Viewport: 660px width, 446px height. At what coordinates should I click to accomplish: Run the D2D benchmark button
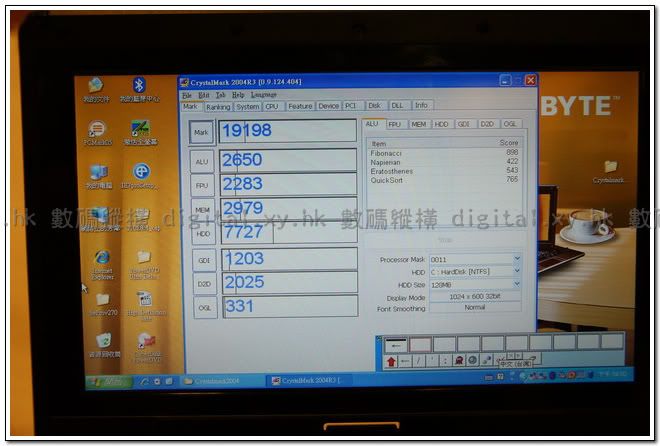click(205, 284)
